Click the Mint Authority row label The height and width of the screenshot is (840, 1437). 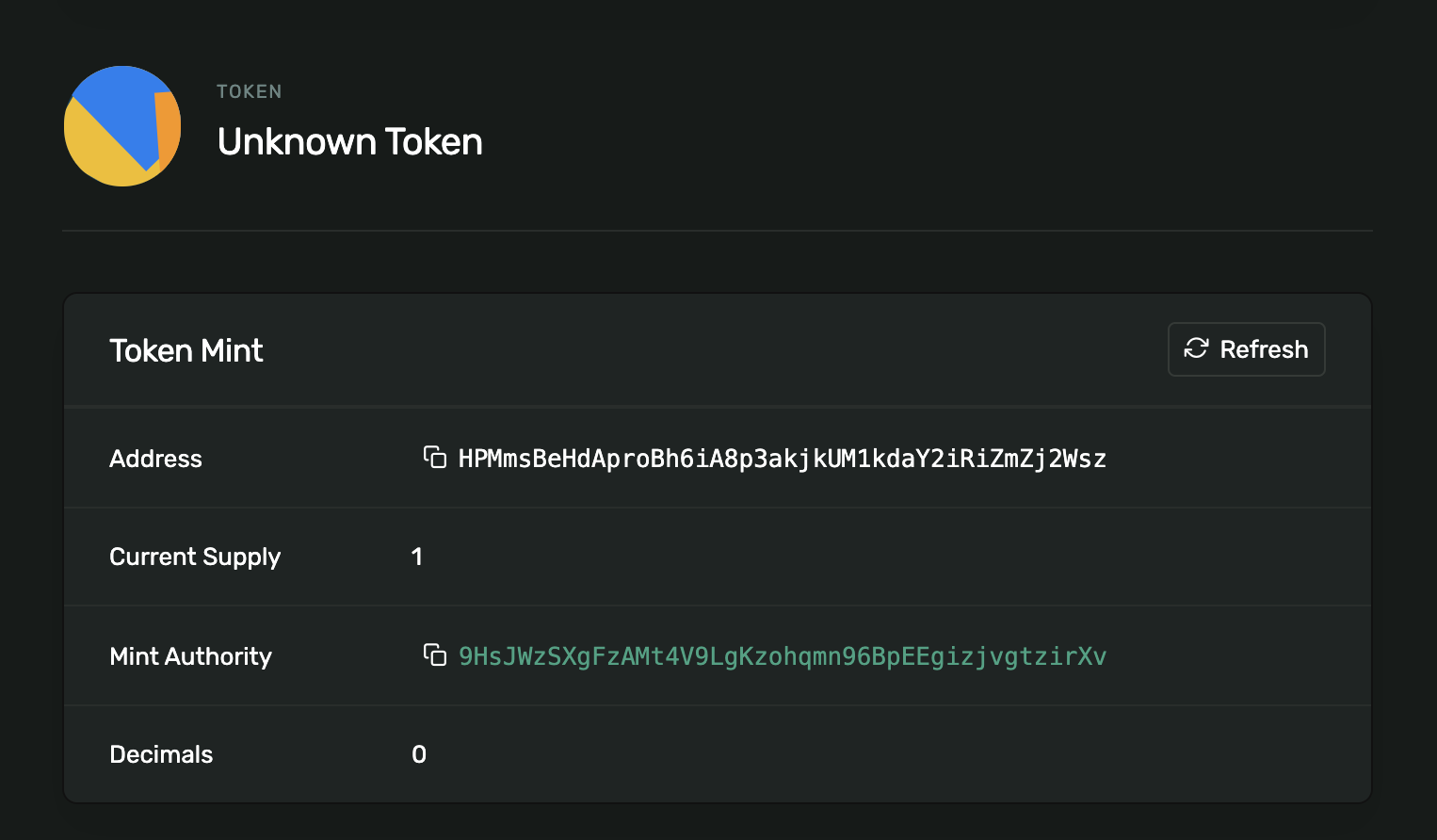[190, 656]
